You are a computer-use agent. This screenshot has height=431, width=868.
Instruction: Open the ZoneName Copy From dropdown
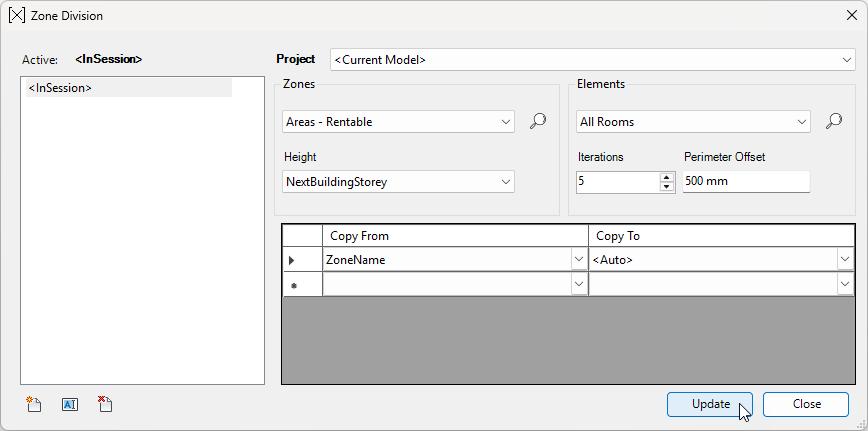click(x=578, y=260)
